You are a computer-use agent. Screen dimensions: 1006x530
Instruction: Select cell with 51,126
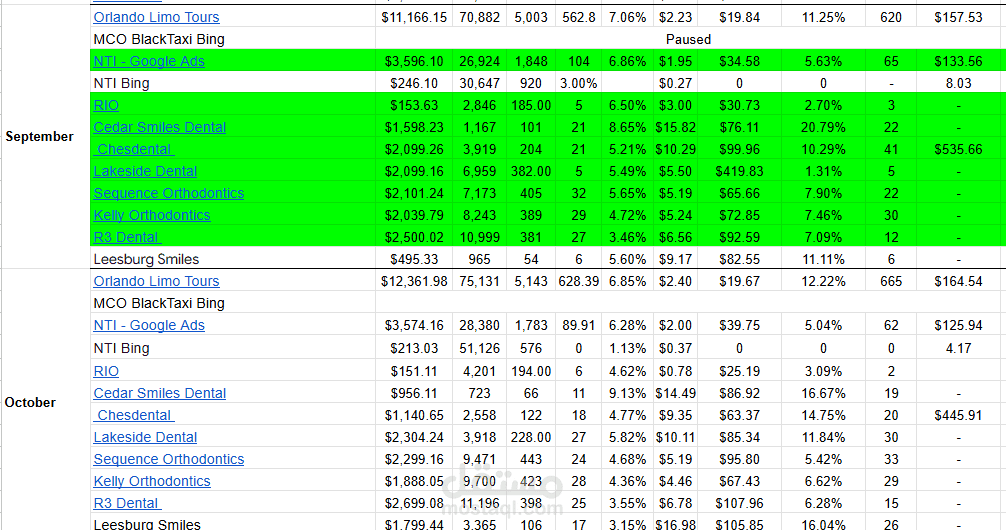coord(479,348)
